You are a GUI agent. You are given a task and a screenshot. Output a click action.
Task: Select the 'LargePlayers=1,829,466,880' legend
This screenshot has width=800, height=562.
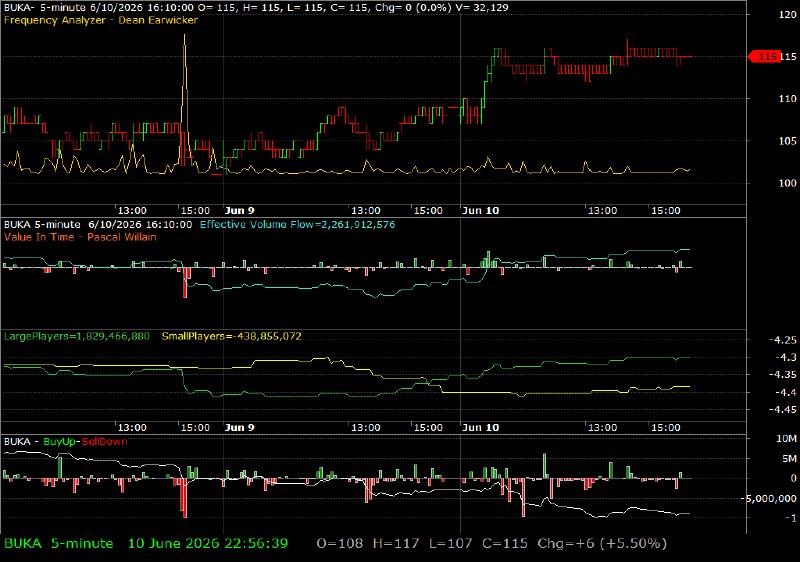click(x=77, y=337)
